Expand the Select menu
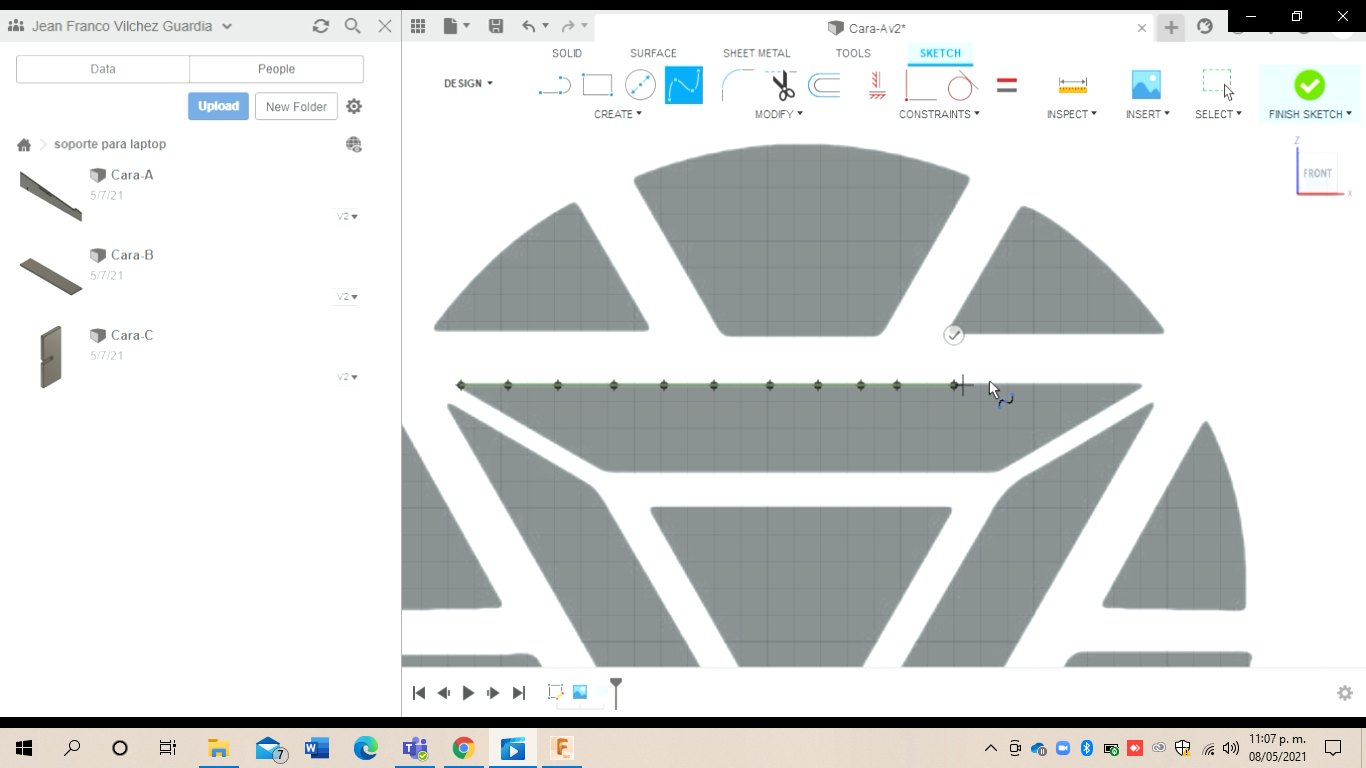 (1218, 114)
